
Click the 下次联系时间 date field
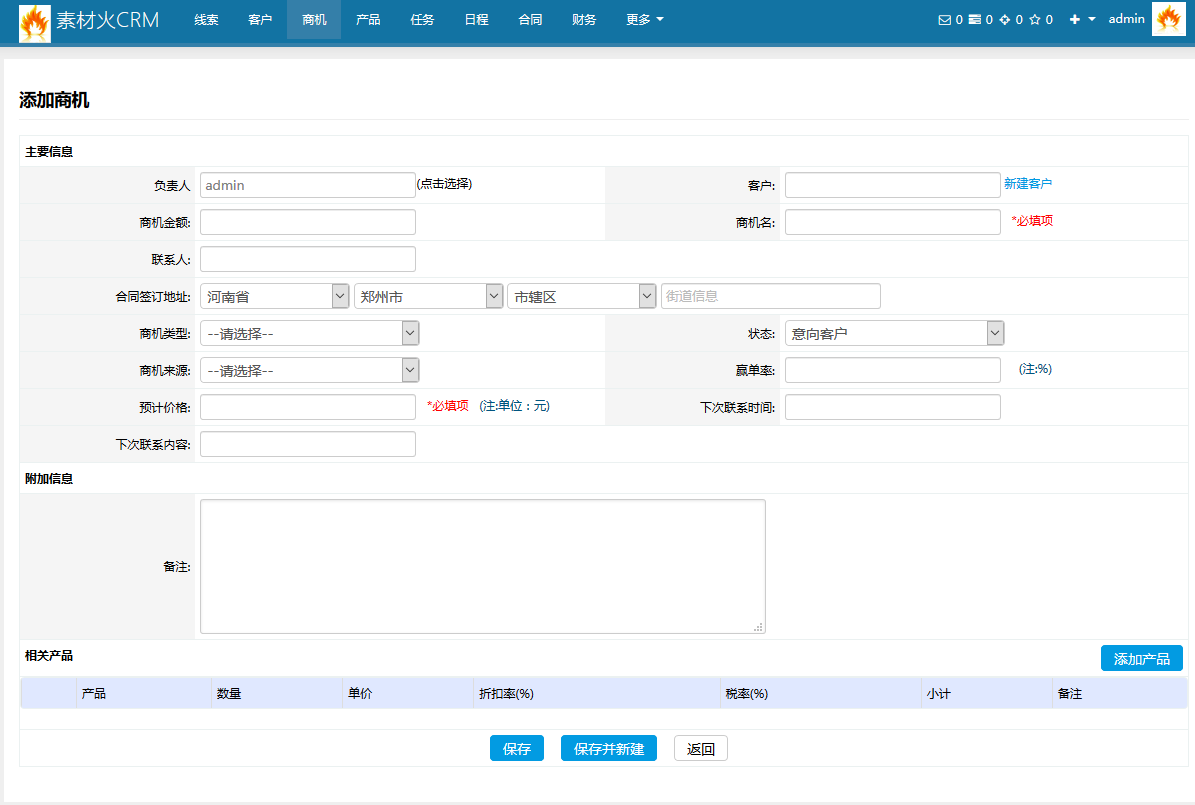tap(892, 407)
